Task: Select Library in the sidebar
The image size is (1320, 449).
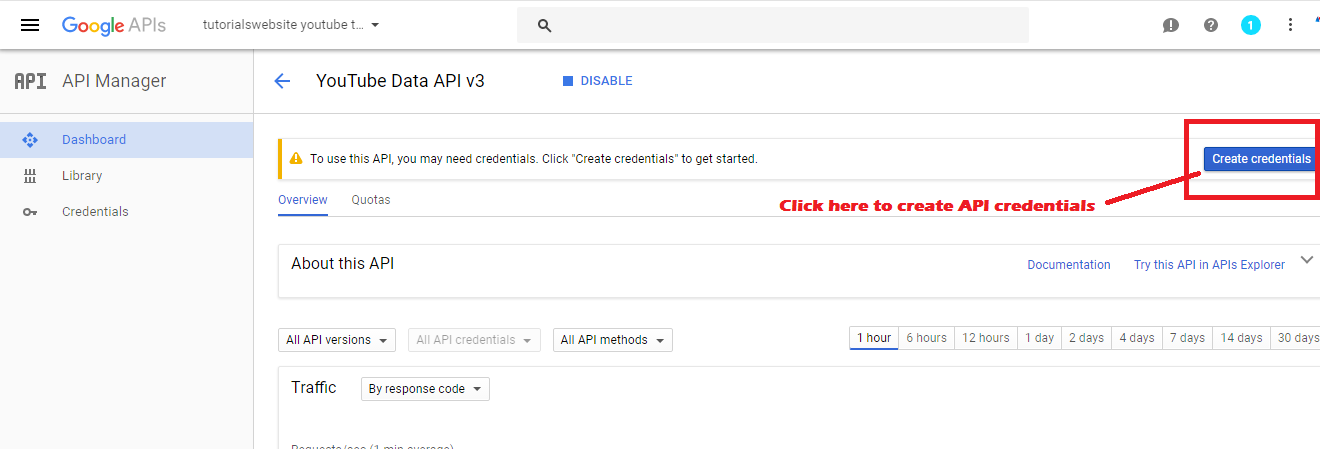Action: point(126,176)
